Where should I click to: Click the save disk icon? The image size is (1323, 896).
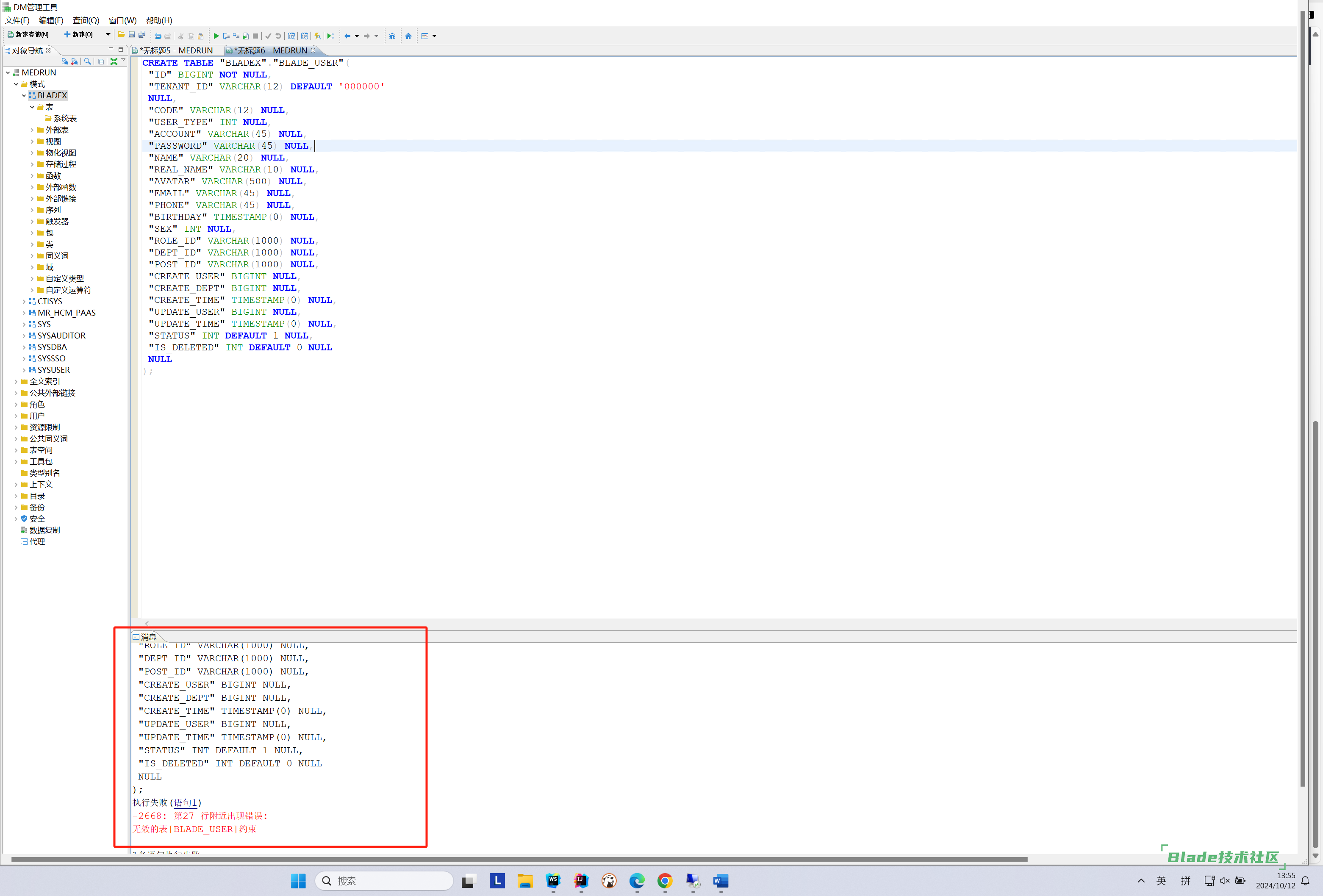(x=131, y=35)
